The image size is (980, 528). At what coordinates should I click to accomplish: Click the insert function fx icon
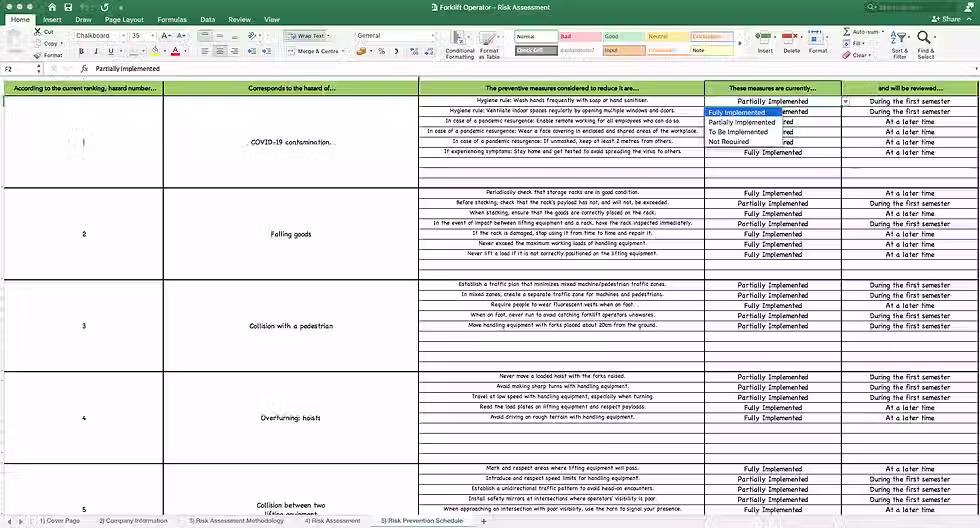pos(84,69)
